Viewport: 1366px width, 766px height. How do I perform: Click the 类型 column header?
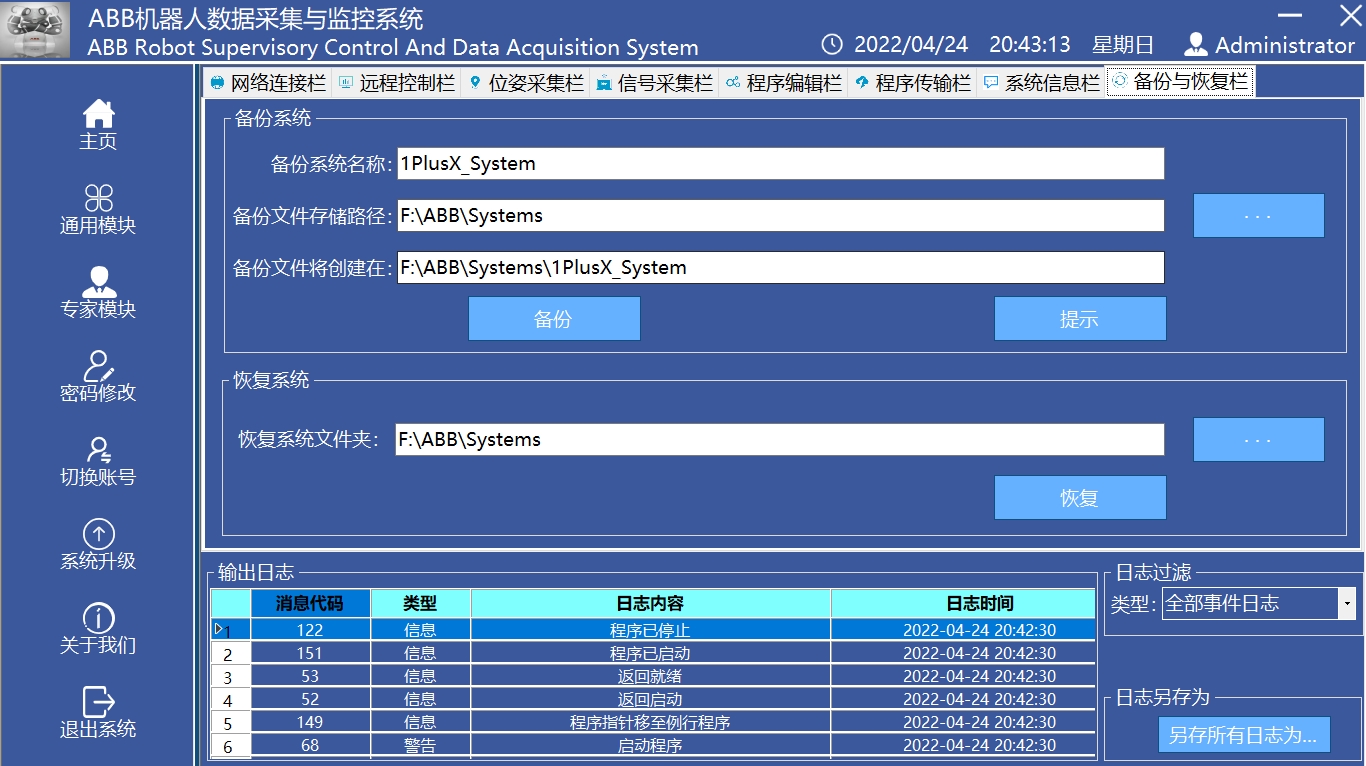click(x=420, y=603)
